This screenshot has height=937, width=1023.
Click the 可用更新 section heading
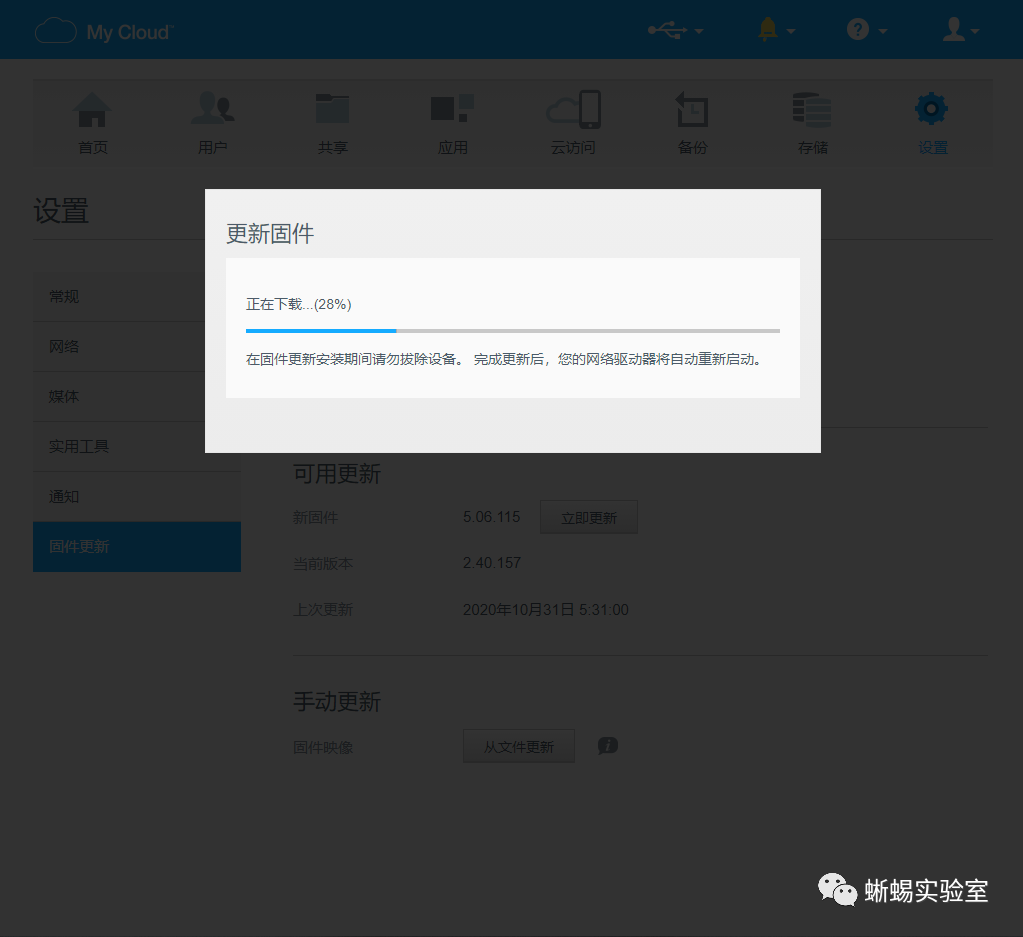click(x=337, y=474)
